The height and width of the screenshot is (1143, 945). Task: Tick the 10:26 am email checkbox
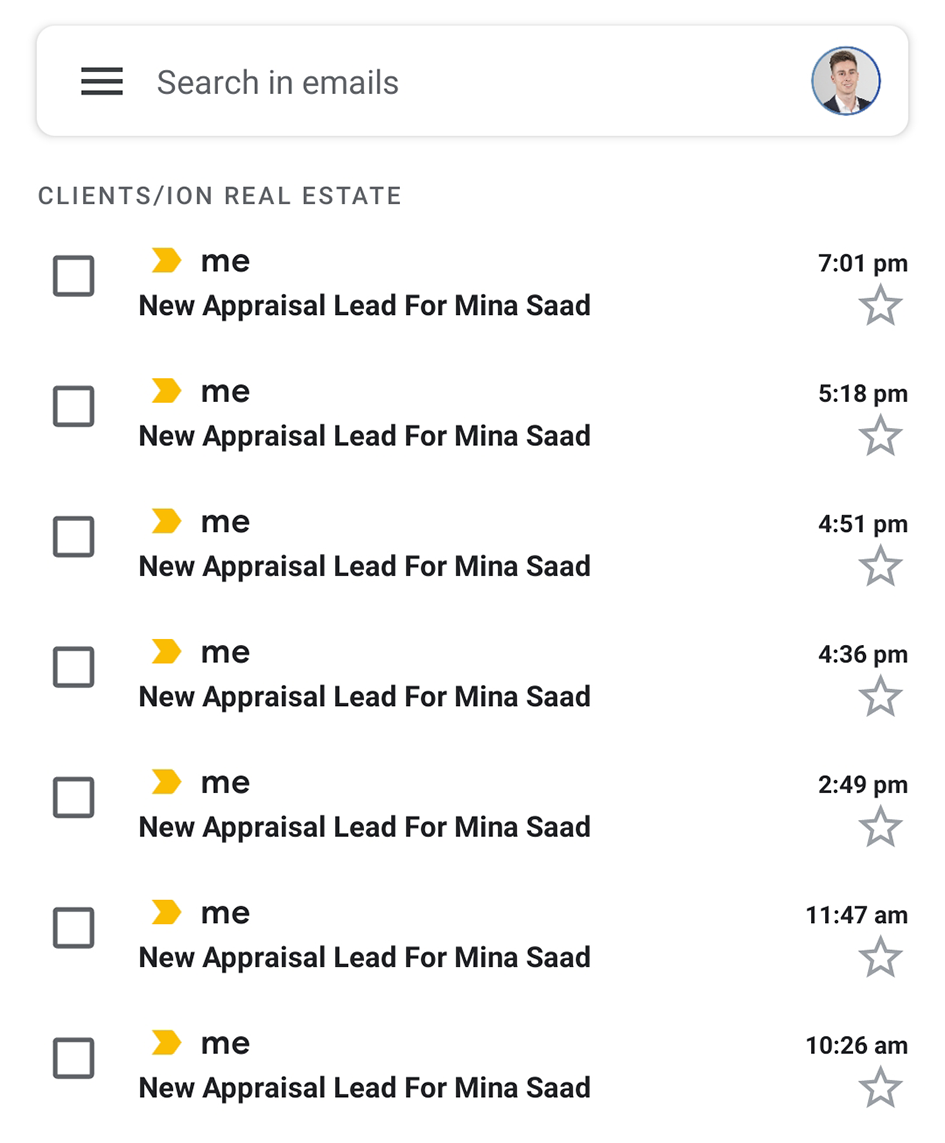73,1059
